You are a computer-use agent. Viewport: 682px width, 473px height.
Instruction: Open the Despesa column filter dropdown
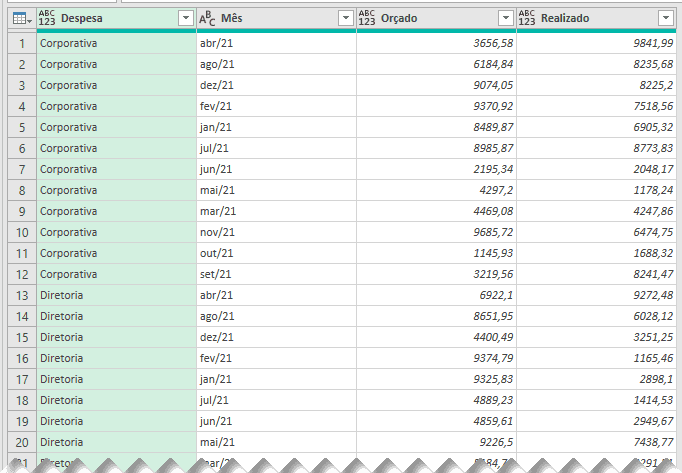[x=185, y=18]
